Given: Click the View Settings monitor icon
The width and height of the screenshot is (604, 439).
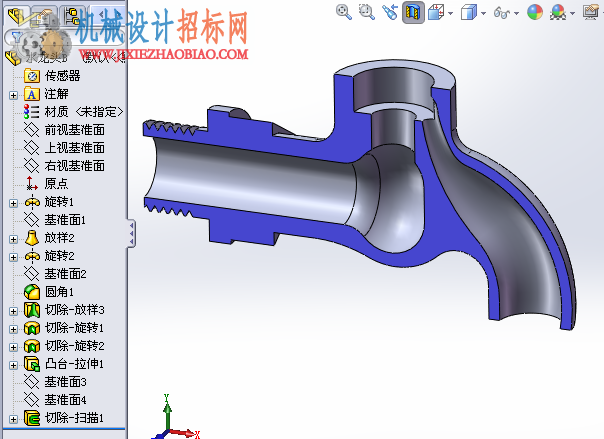Looking at the screenshot, I should 591,12.
